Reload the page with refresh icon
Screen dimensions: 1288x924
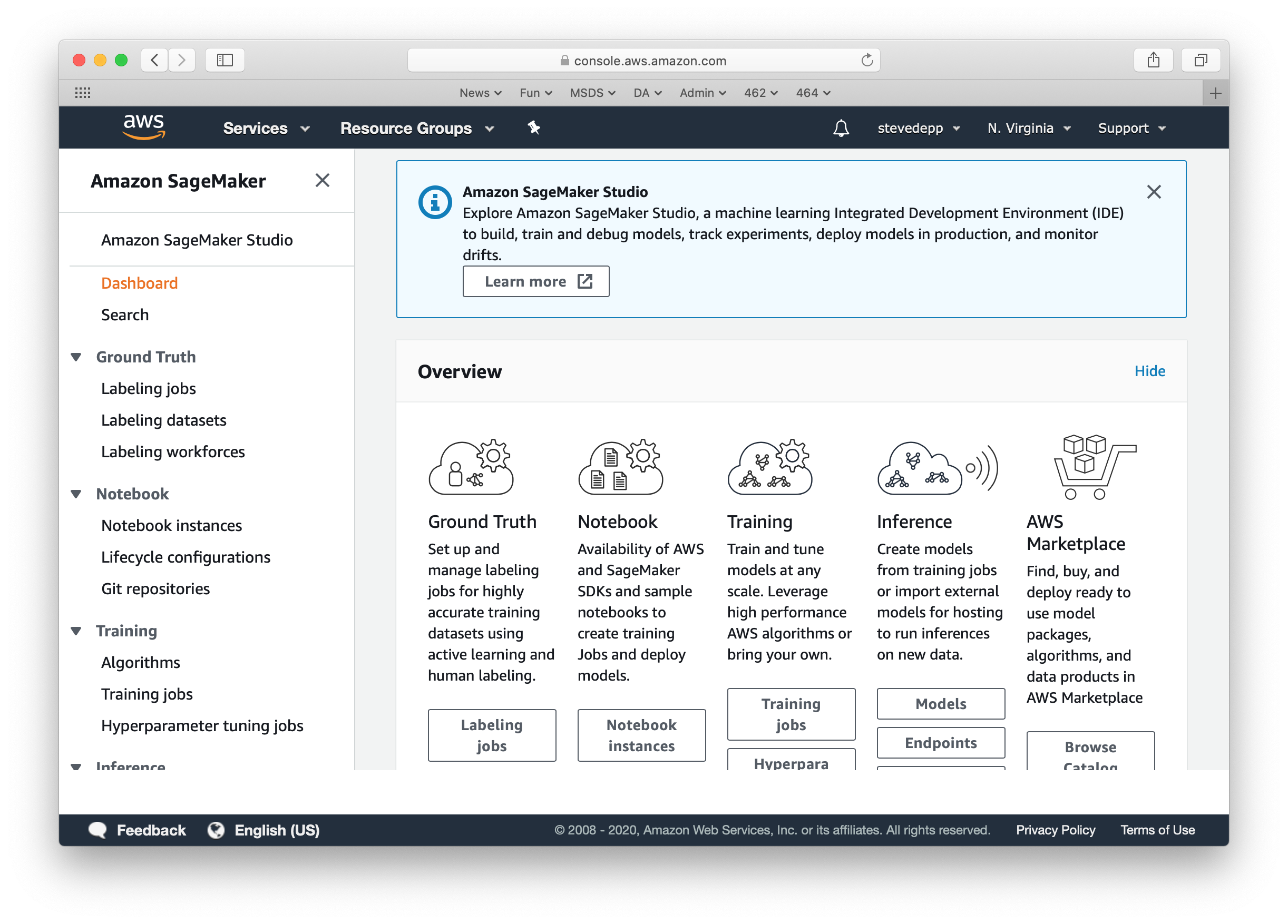click(866, 60)
